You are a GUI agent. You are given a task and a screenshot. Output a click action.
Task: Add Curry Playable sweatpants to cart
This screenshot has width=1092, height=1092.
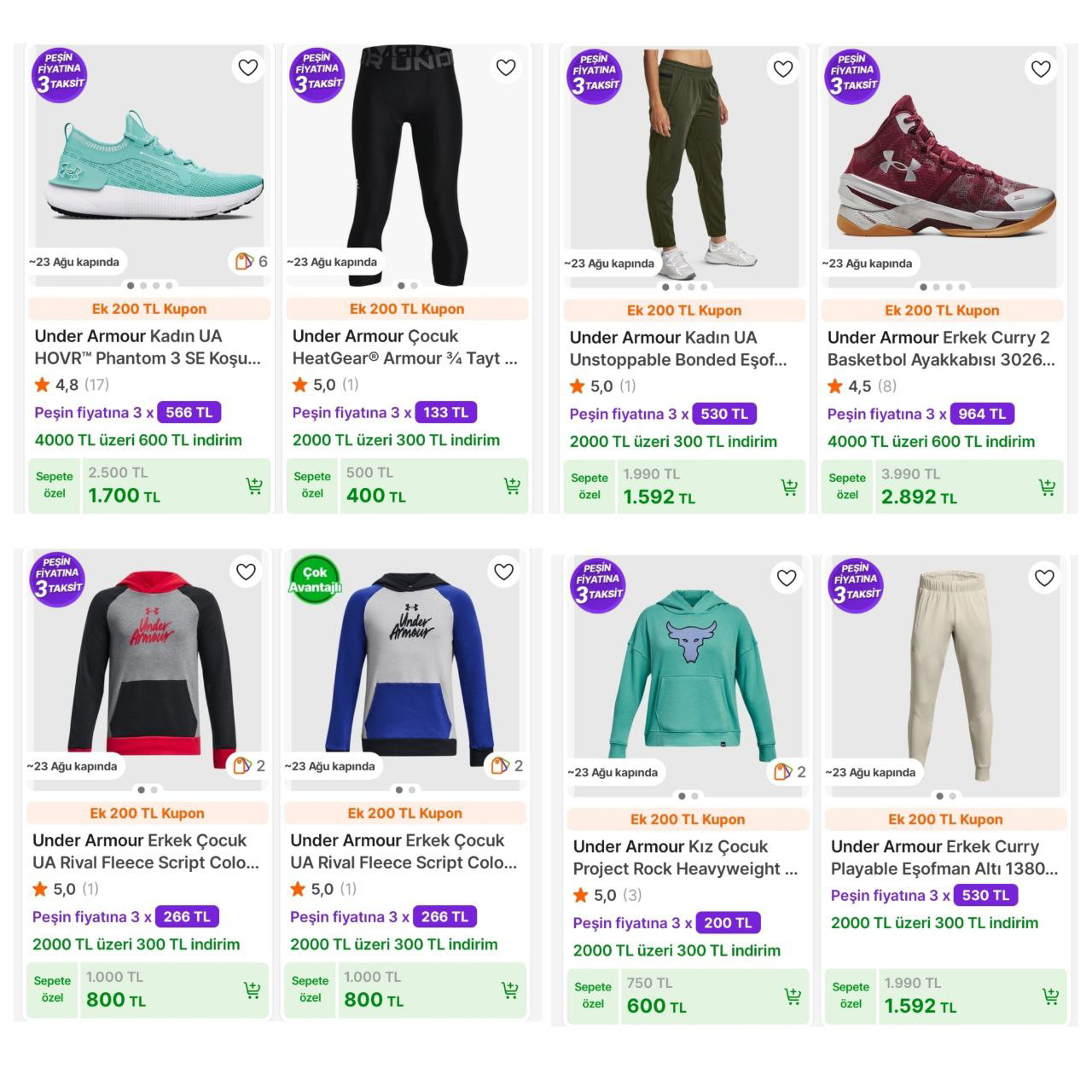pyautogui.click(x=1050, y=996)
